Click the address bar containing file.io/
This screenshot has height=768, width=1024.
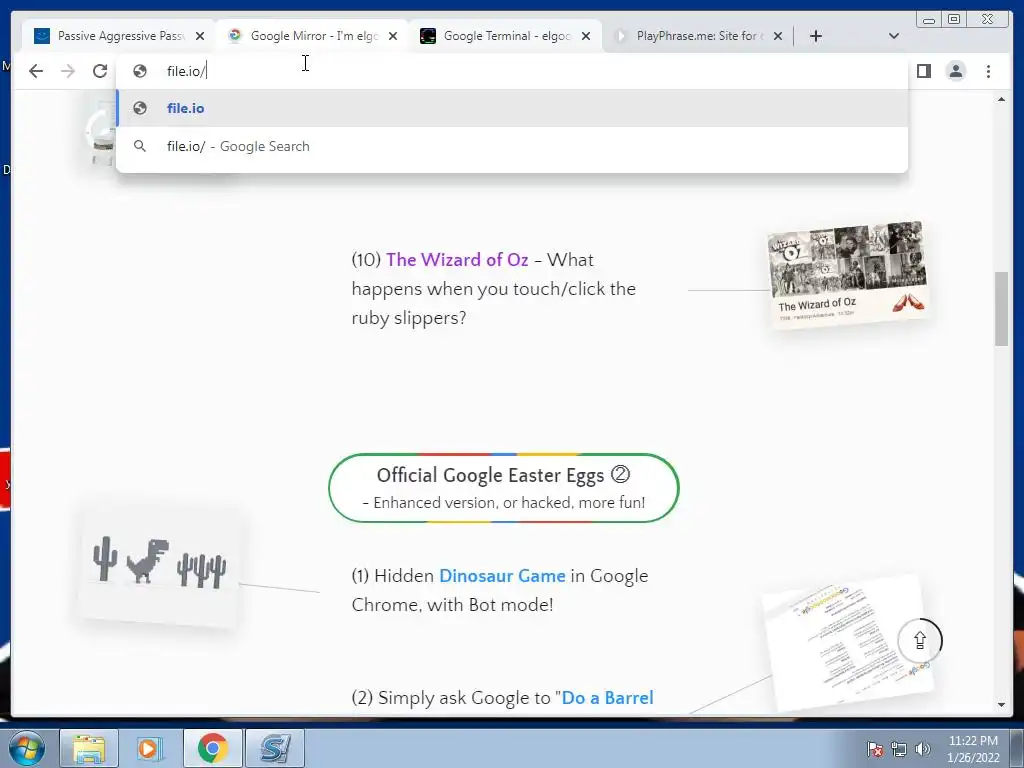coord(512,71)
